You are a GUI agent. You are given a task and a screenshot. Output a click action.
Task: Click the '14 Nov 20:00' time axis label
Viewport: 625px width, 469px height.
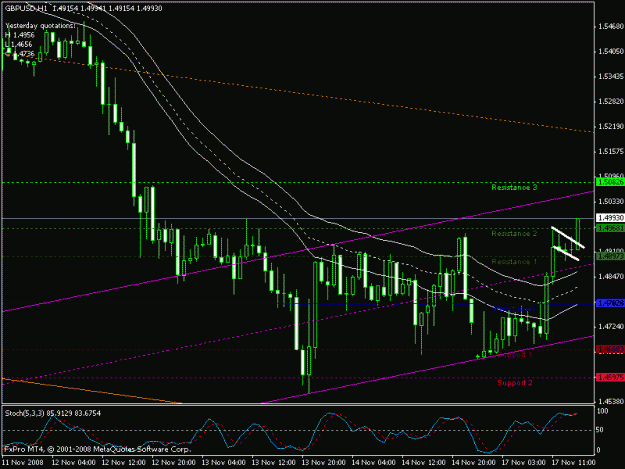tap(474, 463)
